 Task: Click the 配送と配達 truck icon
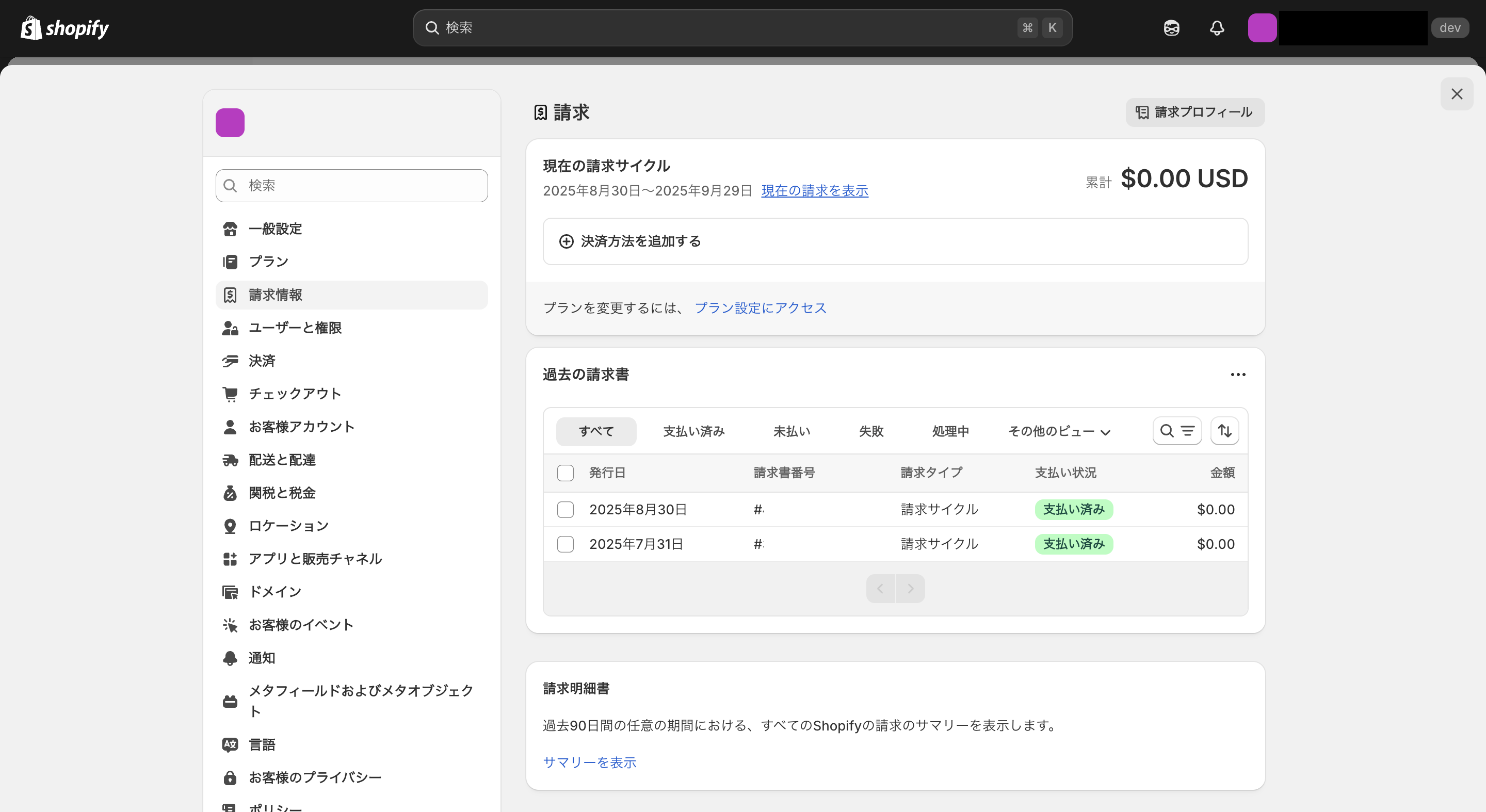[230, 460]
